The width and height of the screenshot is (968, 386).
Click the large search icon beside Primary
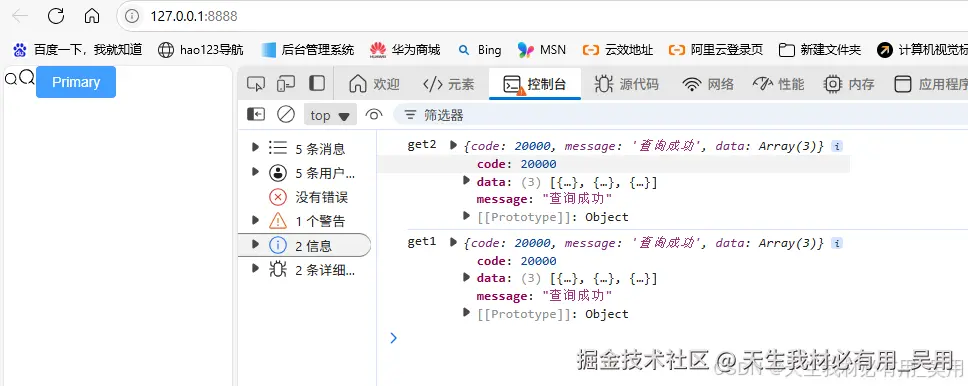click(x=27, y=78)
